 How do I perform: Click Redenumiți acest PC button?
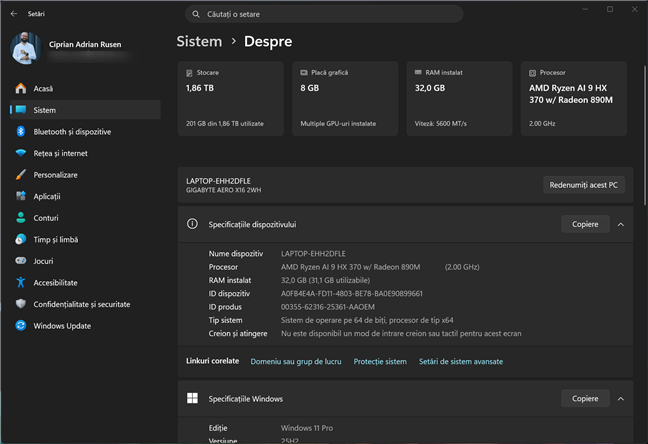pos(584,185)
